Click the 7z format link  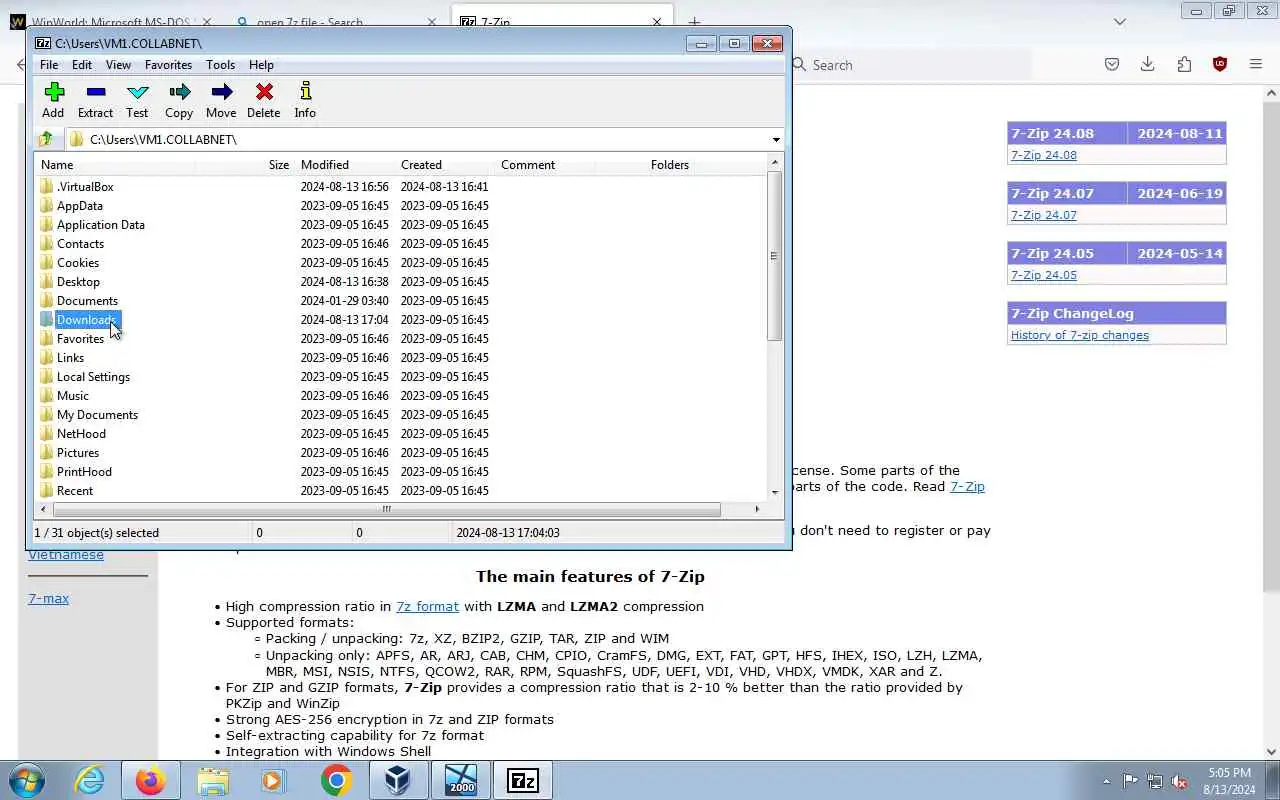pos(427,606)
